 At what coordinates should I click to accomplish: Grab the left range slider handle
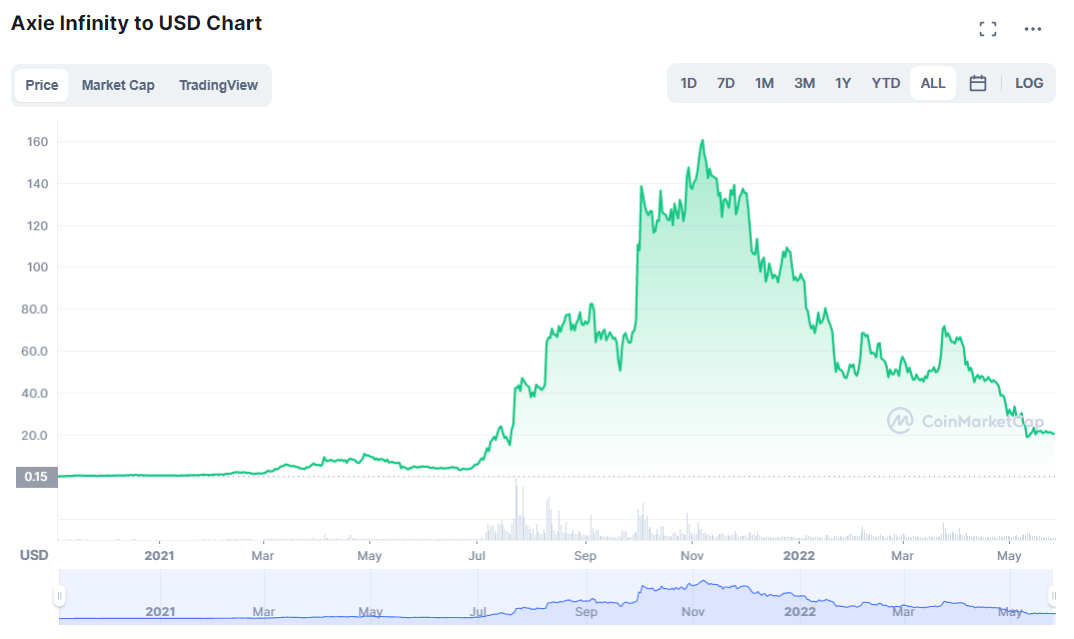point(60,596)
